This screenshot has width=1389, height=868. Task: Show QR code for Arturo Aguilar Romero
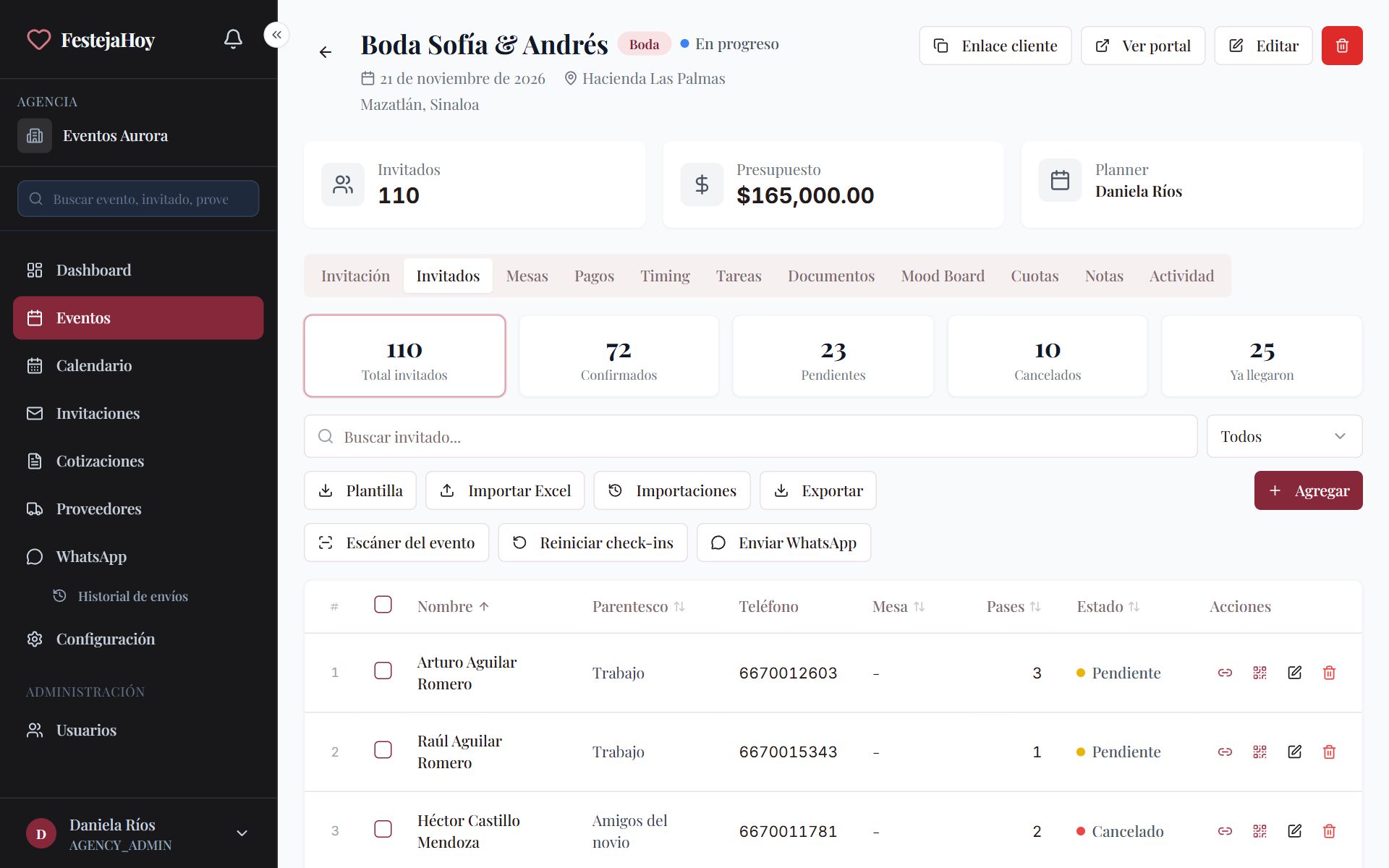click(x=1260, y=673)
